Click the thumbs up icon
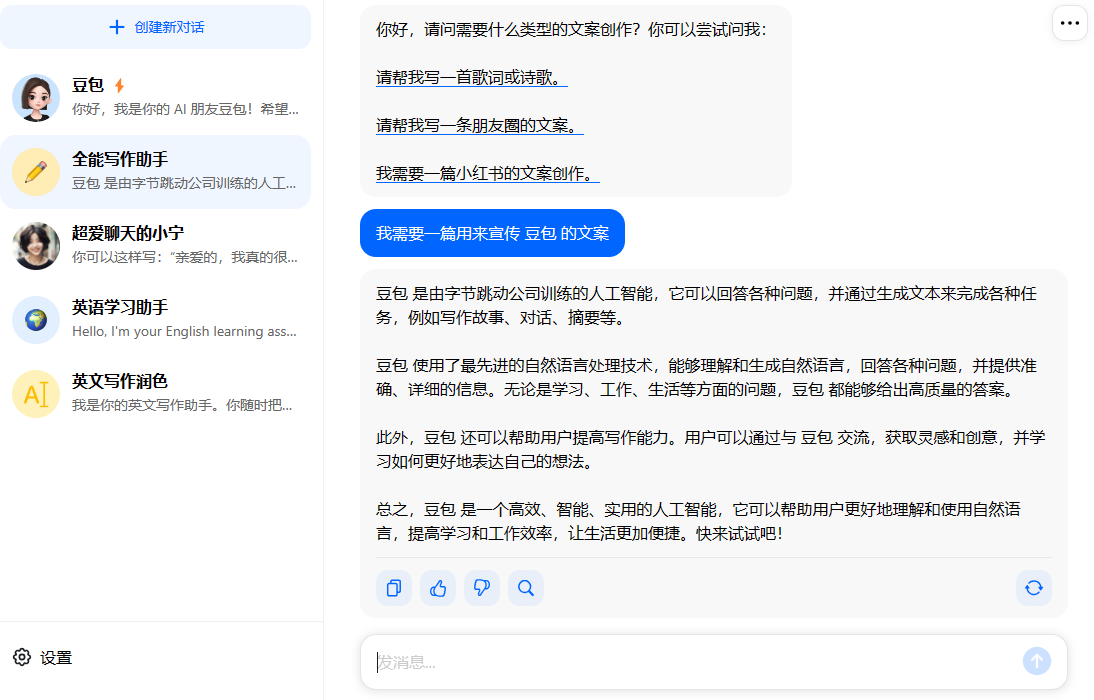The image size is (1094, 700). click(x=438, y=588)
